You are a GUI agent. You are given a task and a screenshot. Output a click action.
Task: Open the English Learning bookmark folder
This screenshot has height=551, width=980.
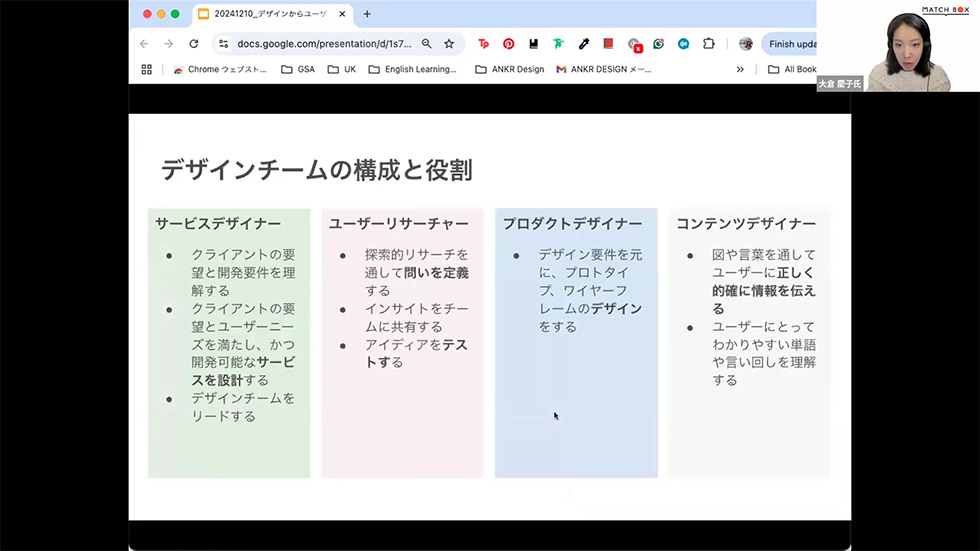tap(412, 69)
